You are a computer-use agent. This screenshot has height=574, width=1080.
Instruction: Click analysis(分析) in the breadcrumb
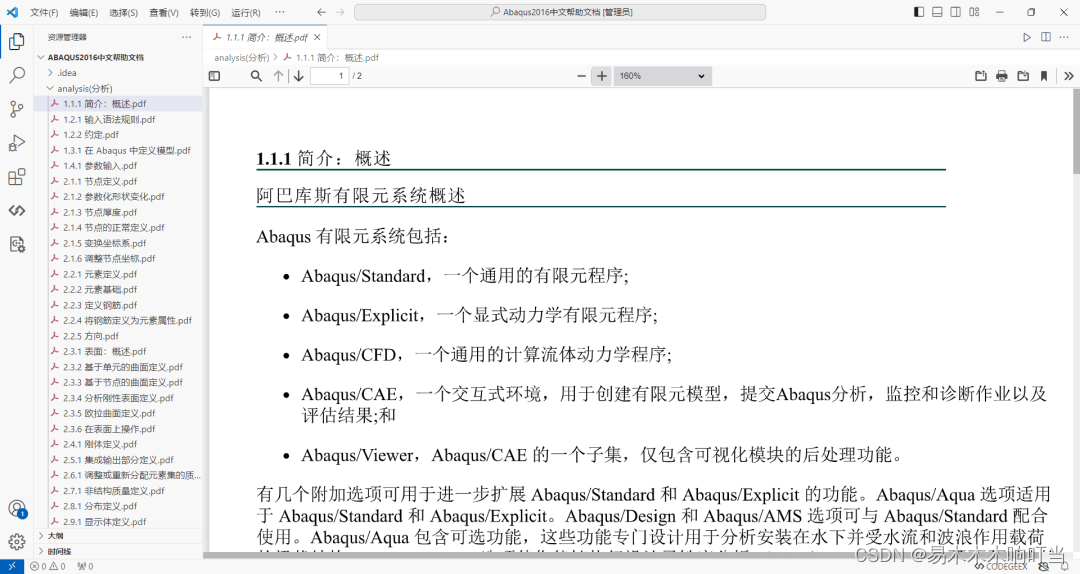click(x=241, y=58)
